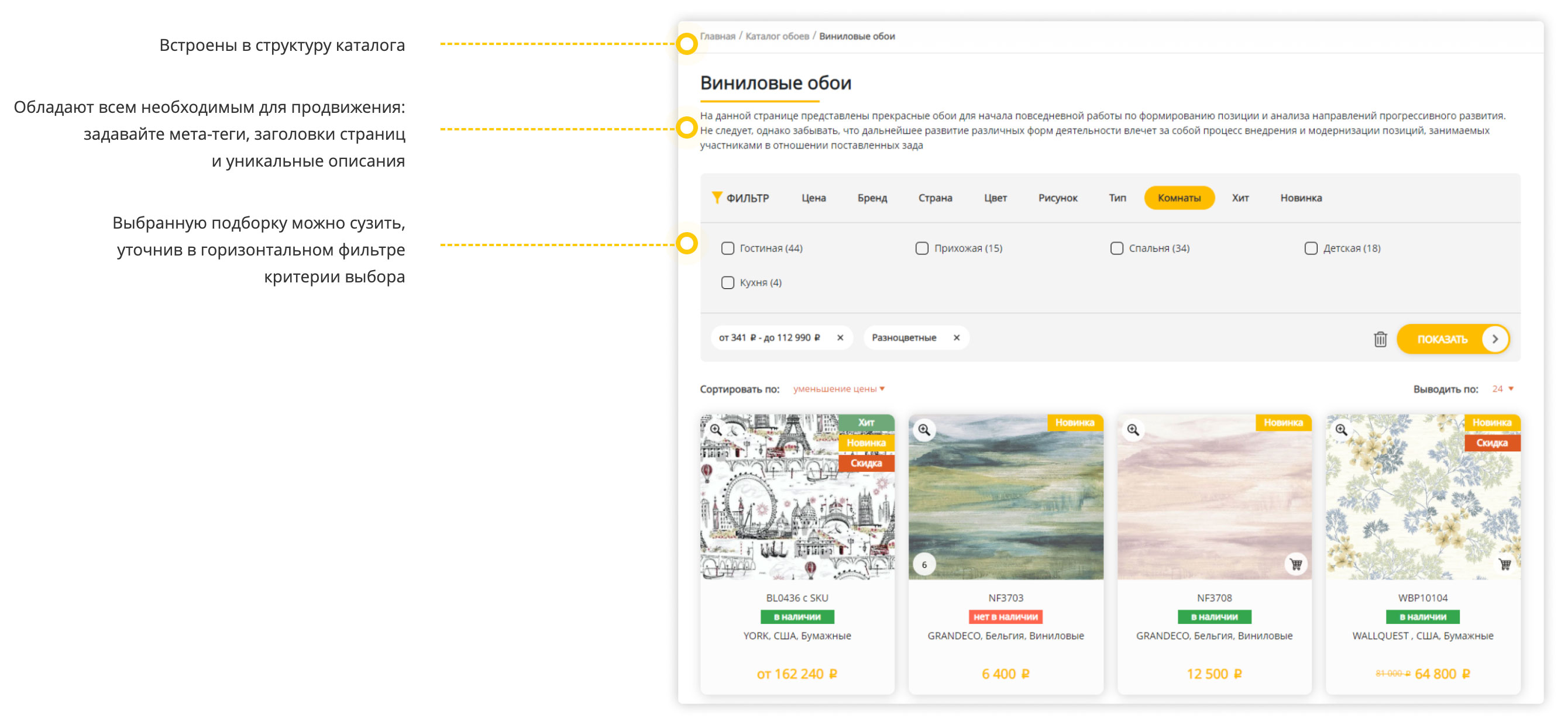This screenshot has width=1568, height=725.
Task: Open Каталог обоев breadcrumb link
Action: [x=777, y=36]
